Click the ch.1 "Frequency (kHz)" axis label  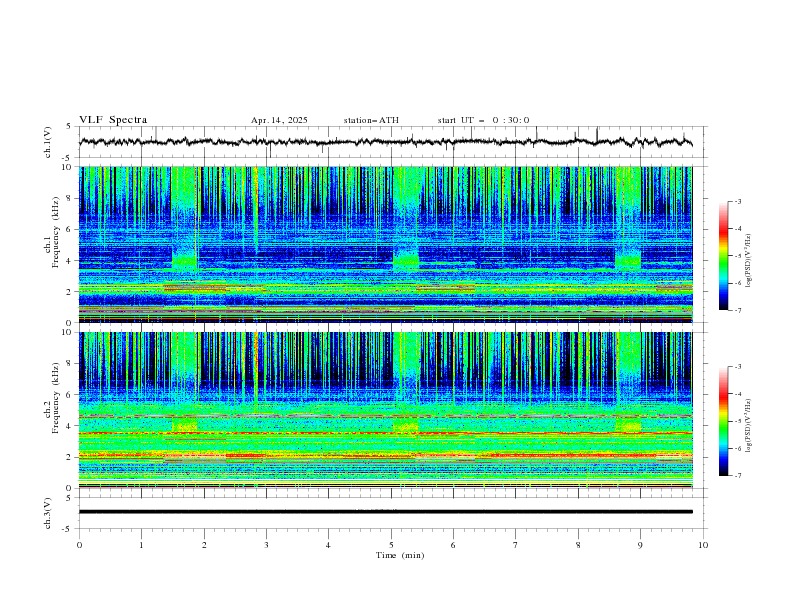coord(56,232)
